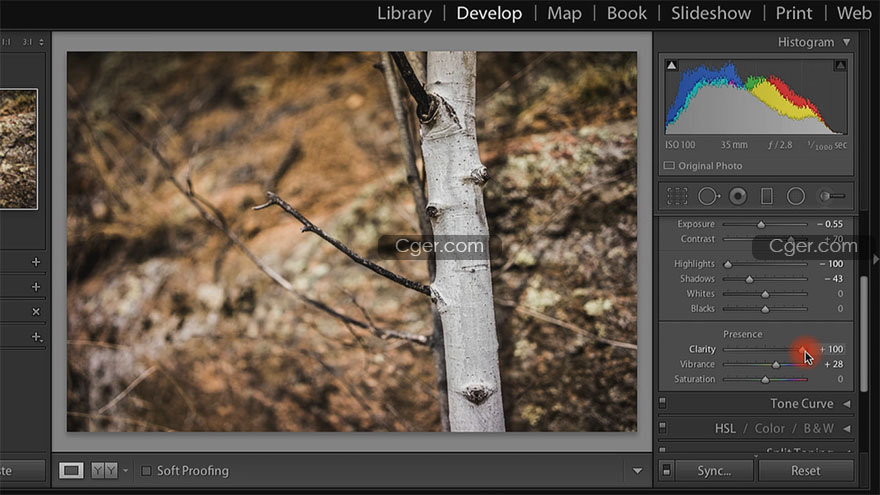880x495 pixels.
Task: Click the Exposure slider handle
Action: 761,224
